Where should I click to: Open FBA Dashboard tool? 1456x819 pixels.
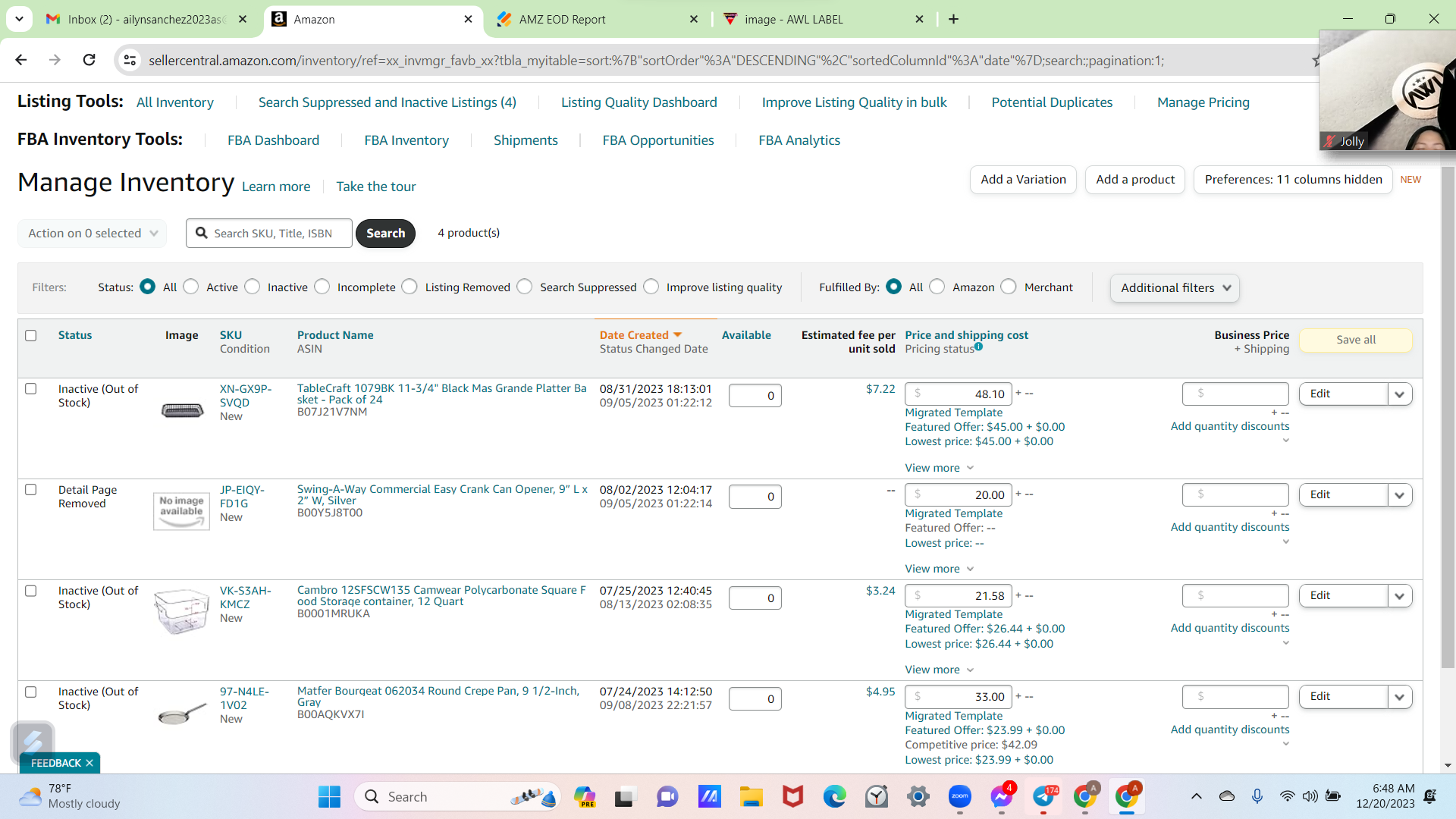point(273,140)
